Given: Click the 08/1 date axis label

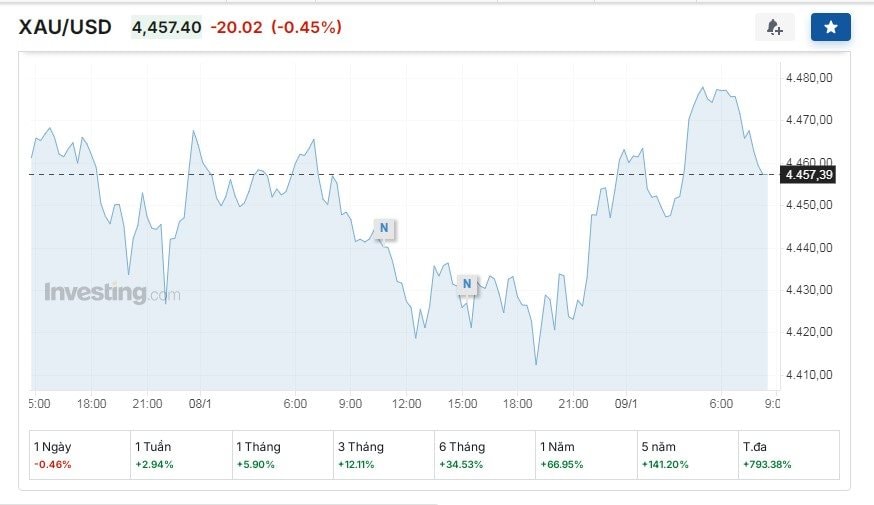Looking at the screenshot, I should click(201, 403).
